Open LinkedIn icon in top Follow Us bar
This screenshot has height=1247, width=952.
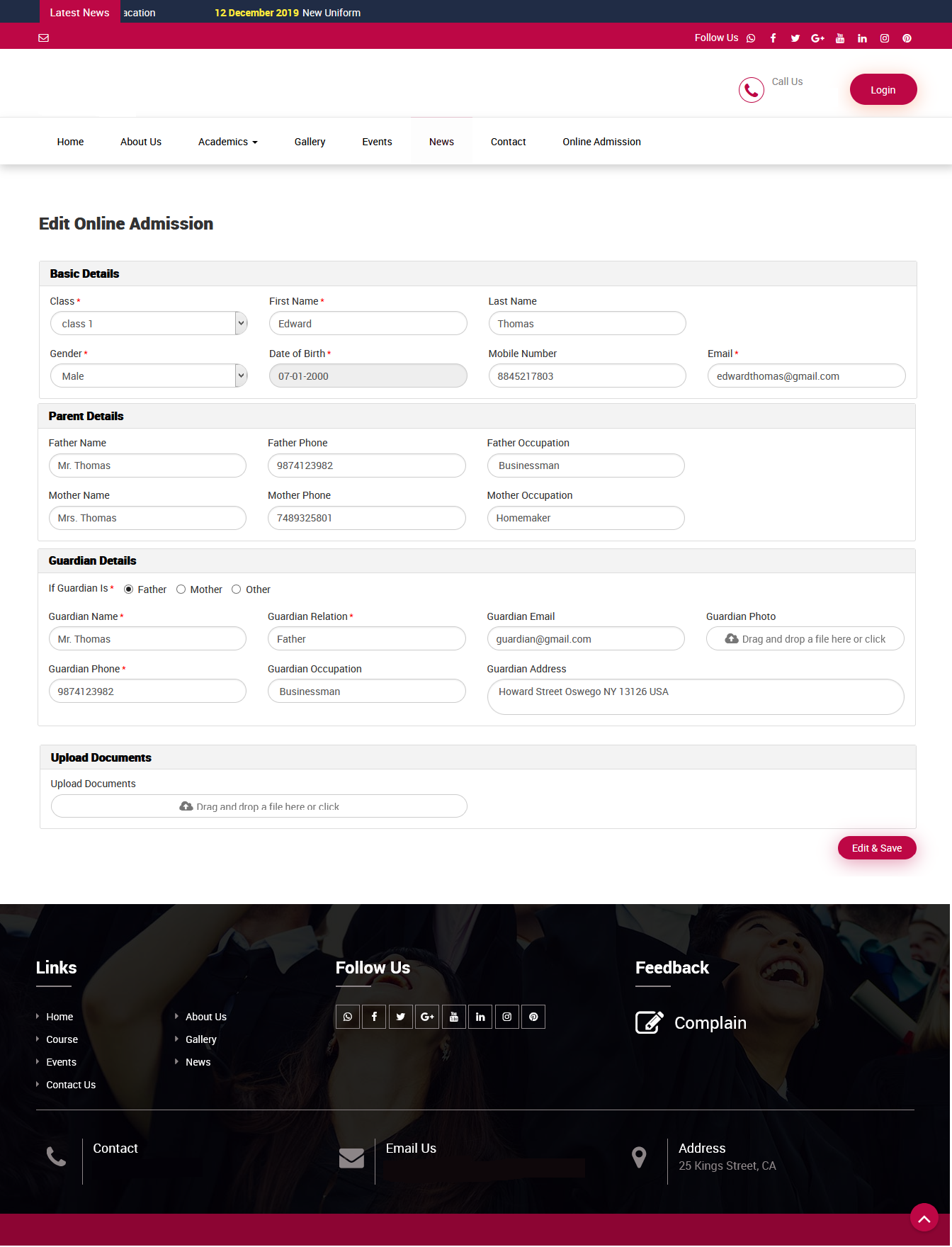pyautogui.click(x=862, y=38)
